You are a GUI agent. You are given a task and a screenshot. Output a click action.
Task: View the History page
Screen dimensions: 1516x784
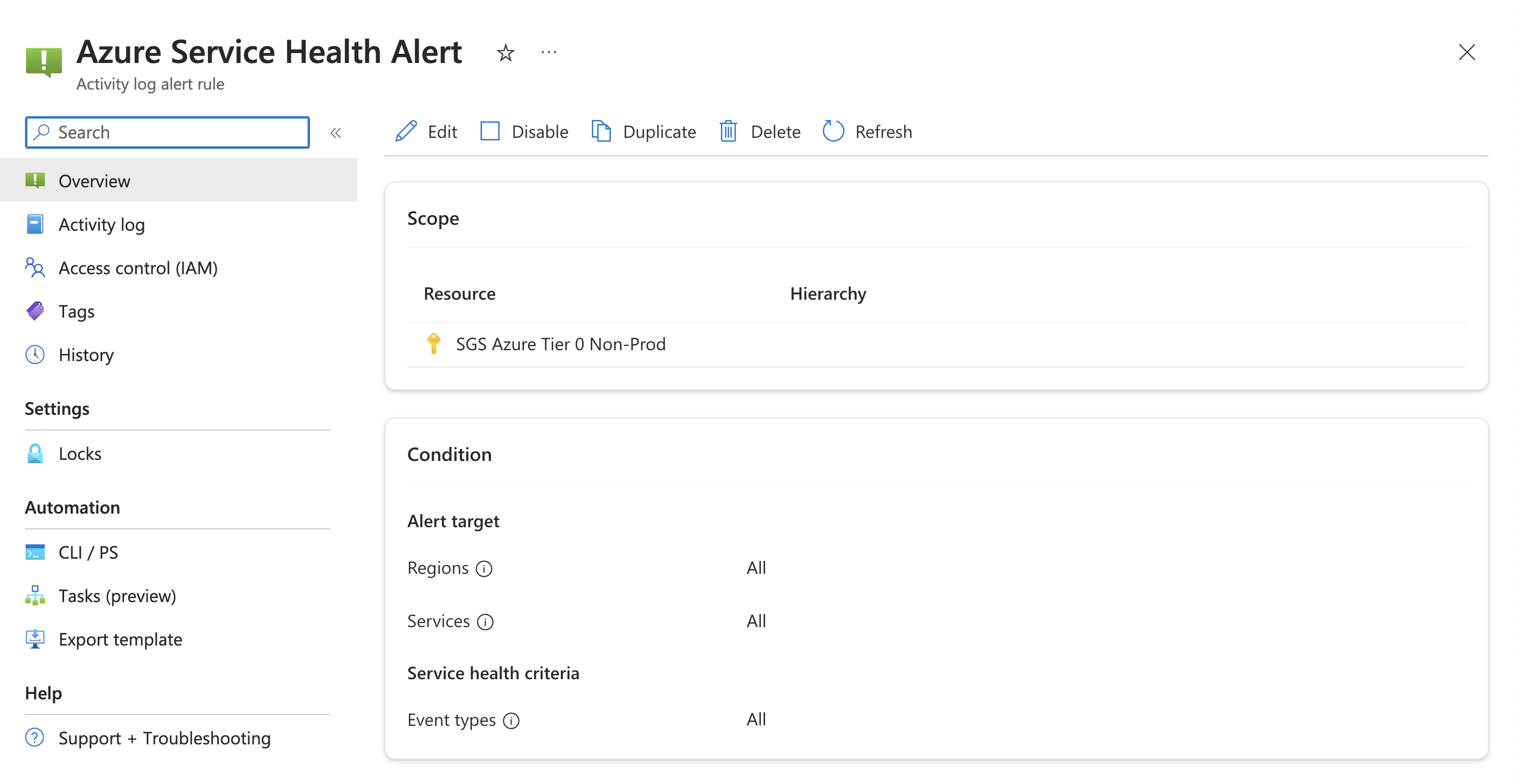[86, 355]
